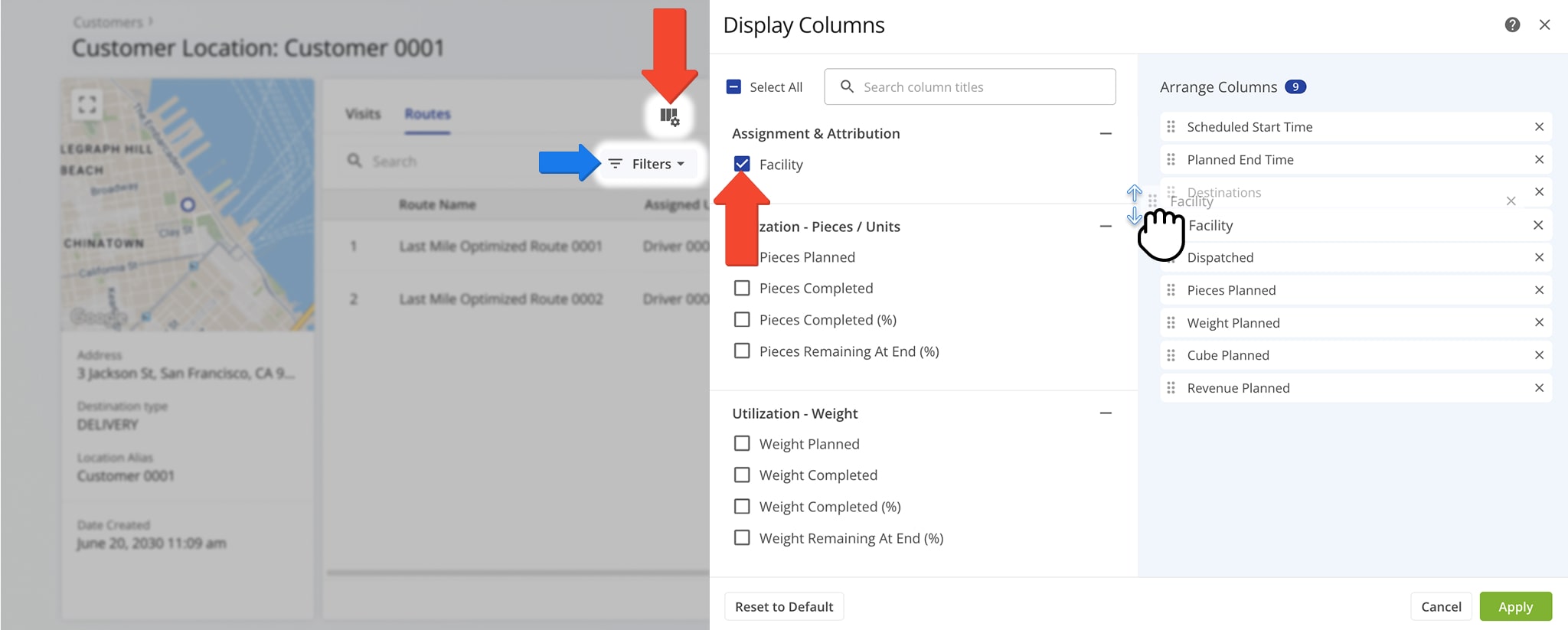Switch to the Routes tab

(427, 114)
